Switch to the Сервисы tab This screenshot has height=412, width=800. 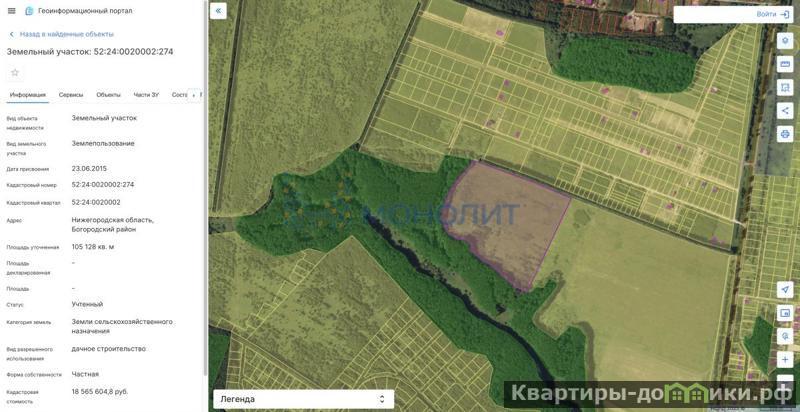[71, 95]
